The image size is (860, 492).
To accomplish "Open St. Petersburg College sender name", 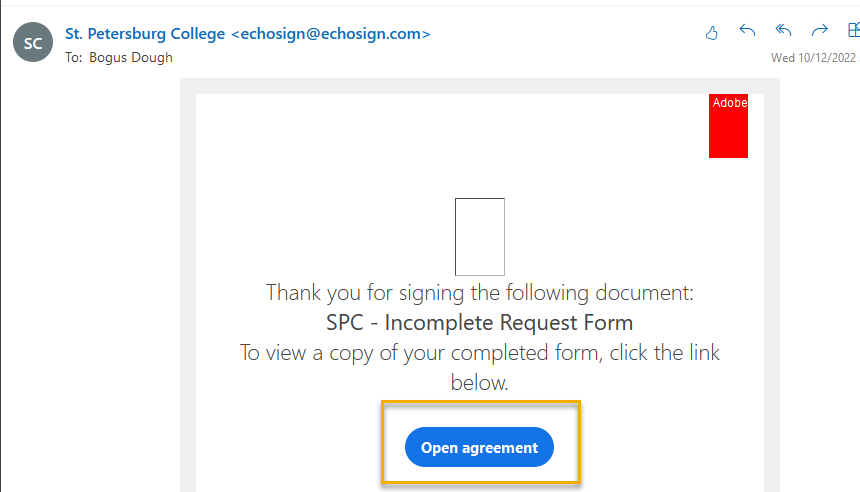I will [145, 34].
